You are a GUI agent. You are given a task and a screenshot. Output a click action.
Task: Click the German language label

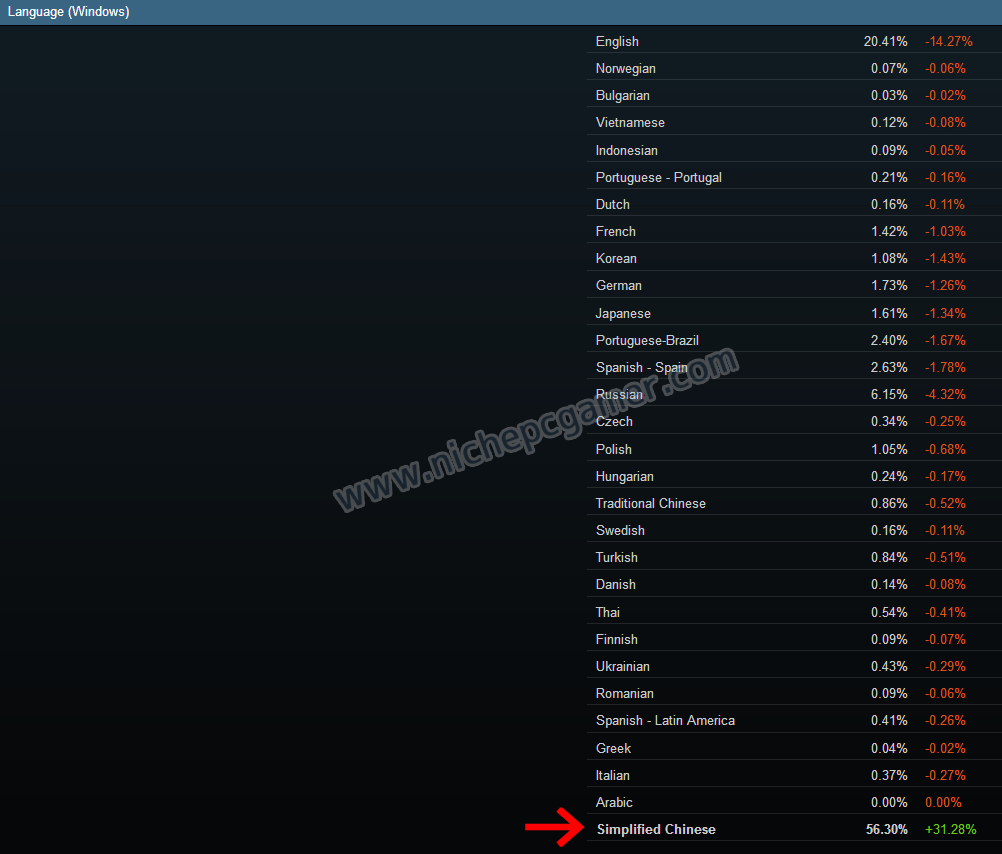619,285
